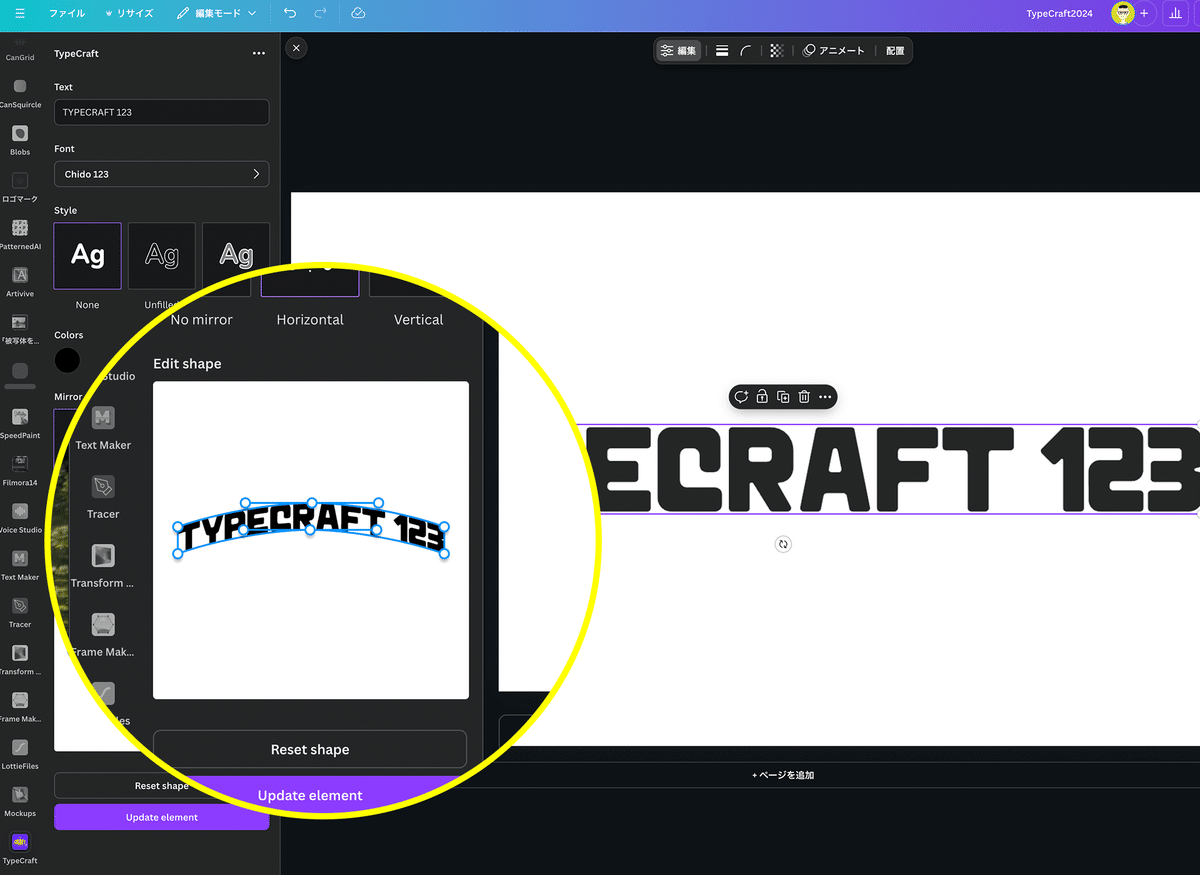
Task: Click Reset shape below the preview
Action: (x=310, y=749)
